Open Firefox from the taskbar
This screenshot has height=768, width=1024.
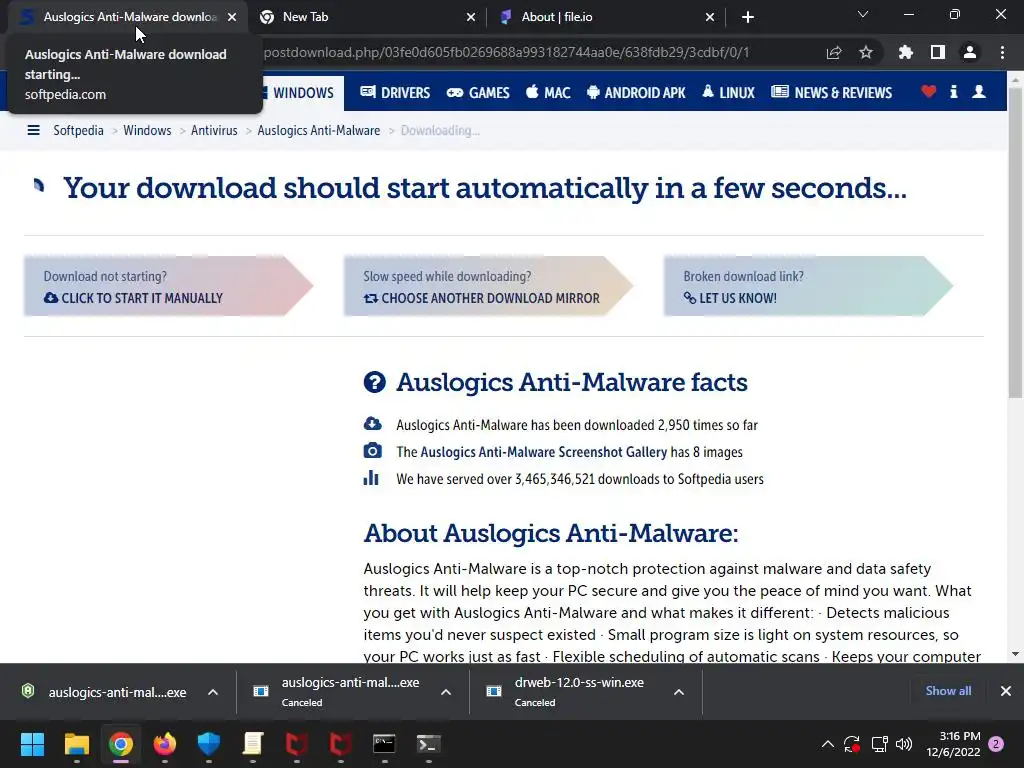click(165, 744)
